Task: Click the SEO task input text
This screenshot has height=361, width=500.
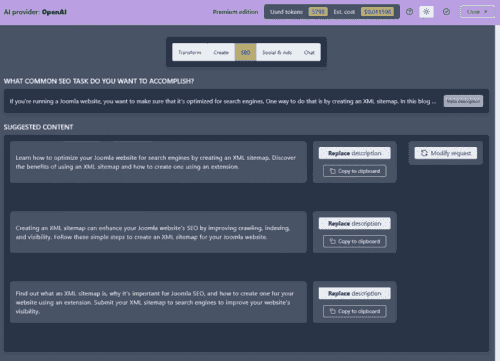Action: tap(223, 101)
